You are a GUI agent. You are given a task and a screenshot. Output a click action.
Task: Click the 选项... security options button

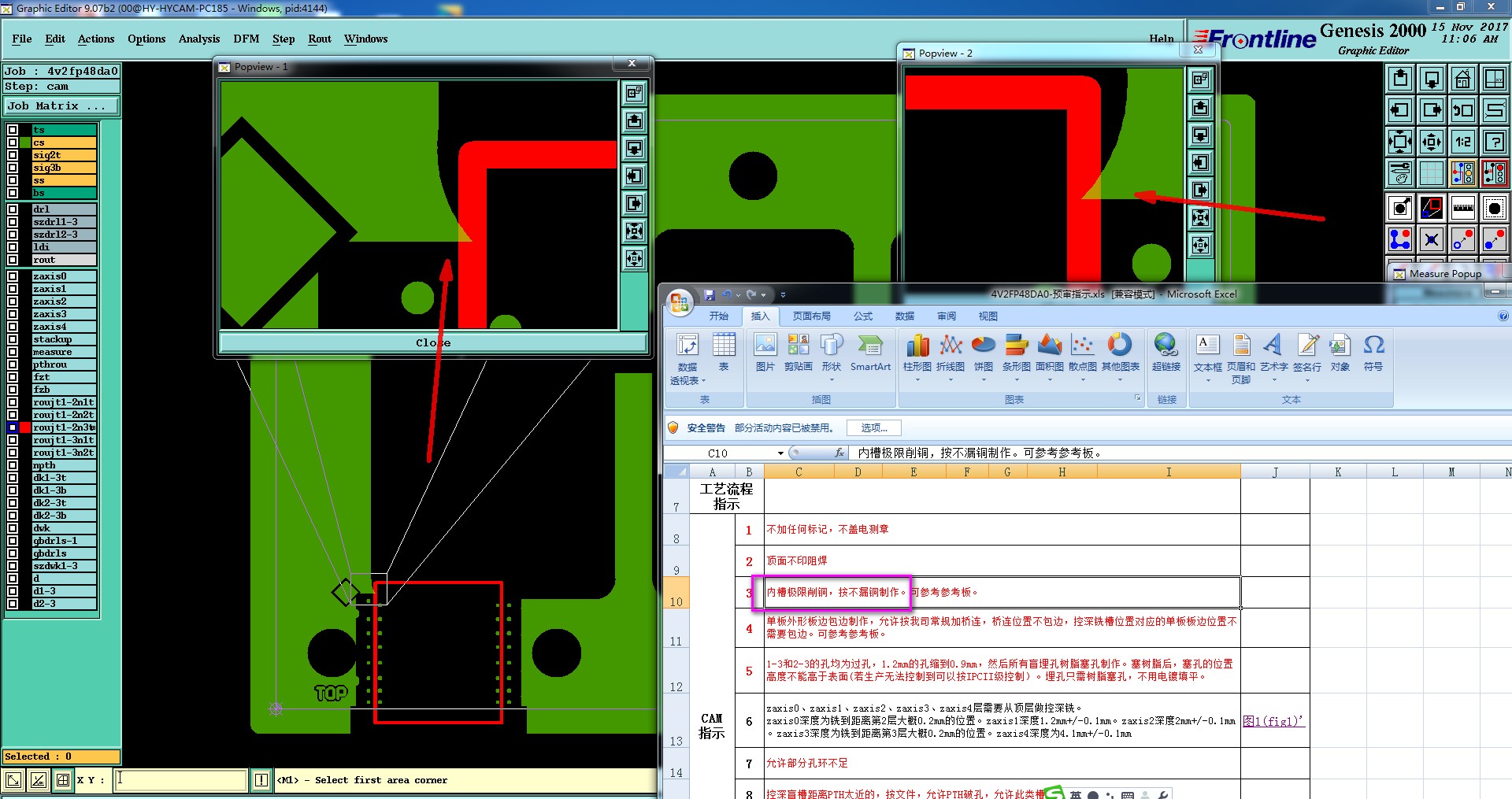tap(874, 428)
